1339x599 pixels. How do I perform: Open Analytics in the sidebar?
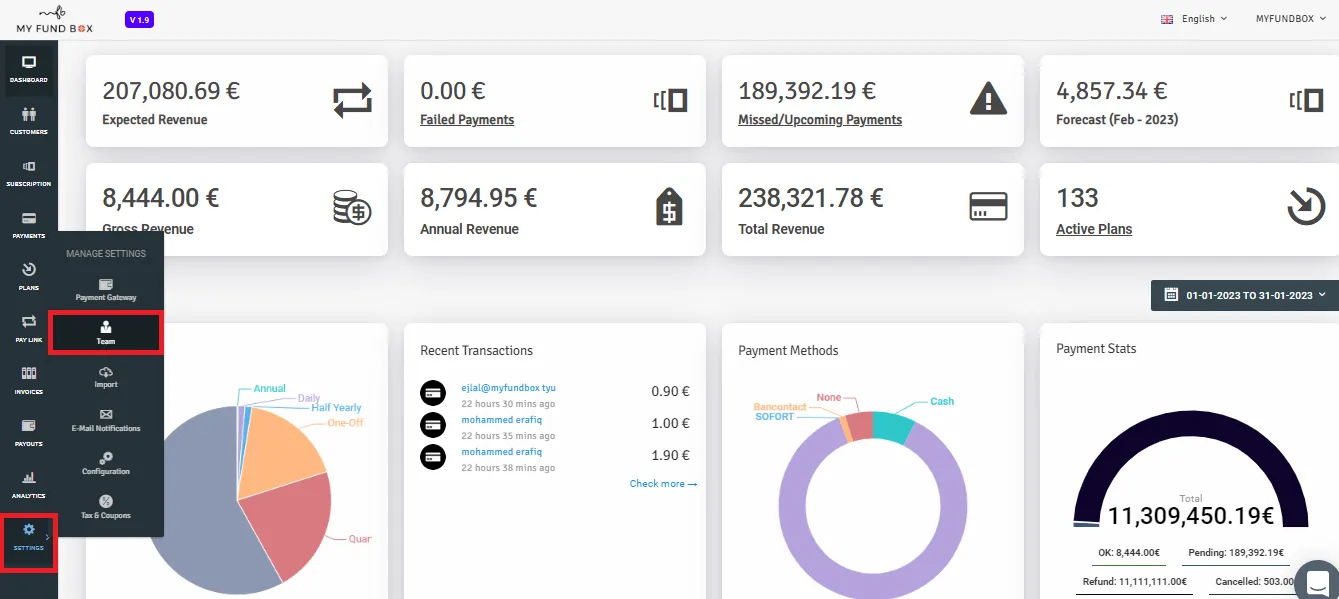point(28,484)
